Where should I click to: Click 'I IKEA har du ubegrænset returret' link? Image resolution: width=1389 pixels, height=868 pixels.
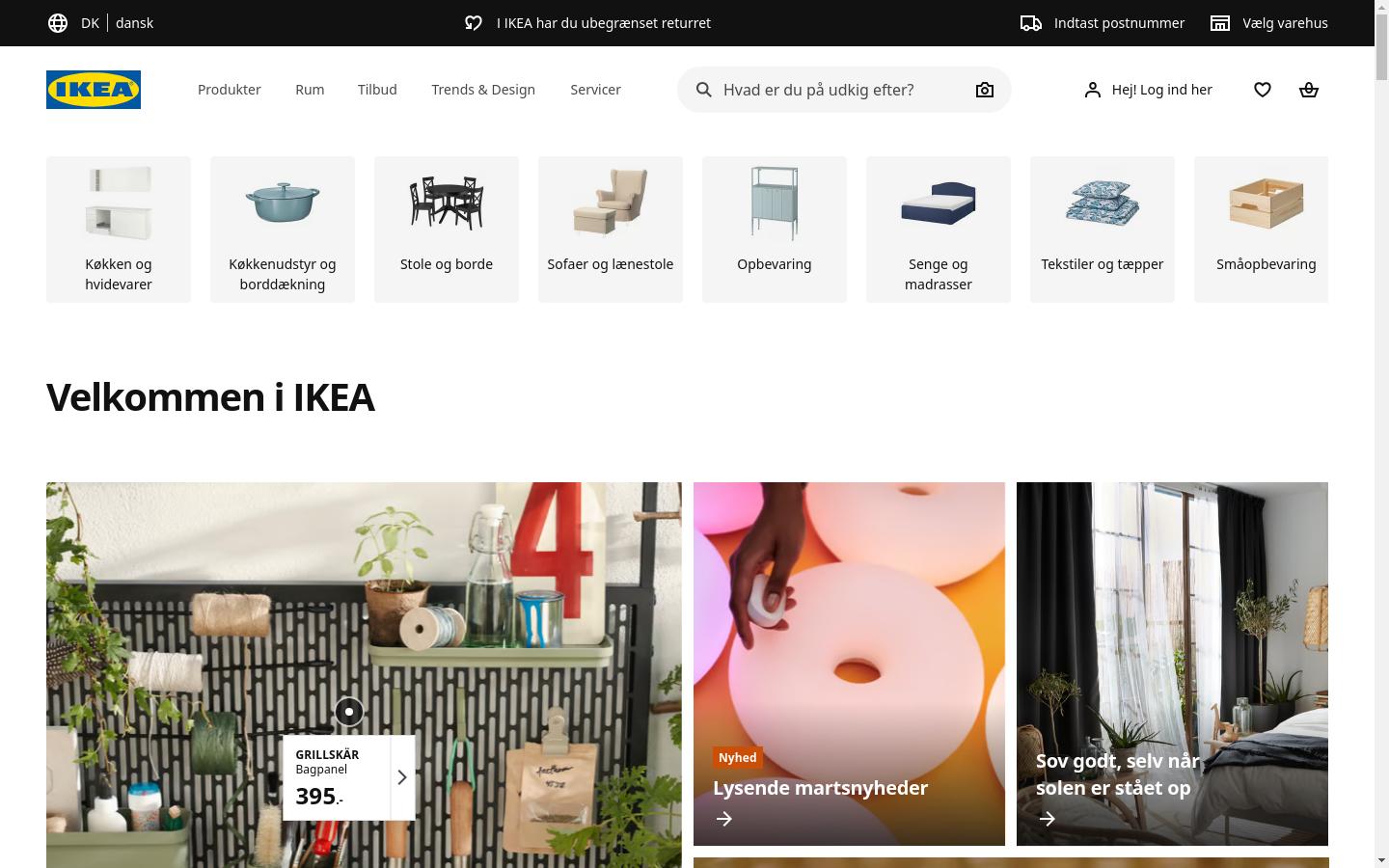604,22
